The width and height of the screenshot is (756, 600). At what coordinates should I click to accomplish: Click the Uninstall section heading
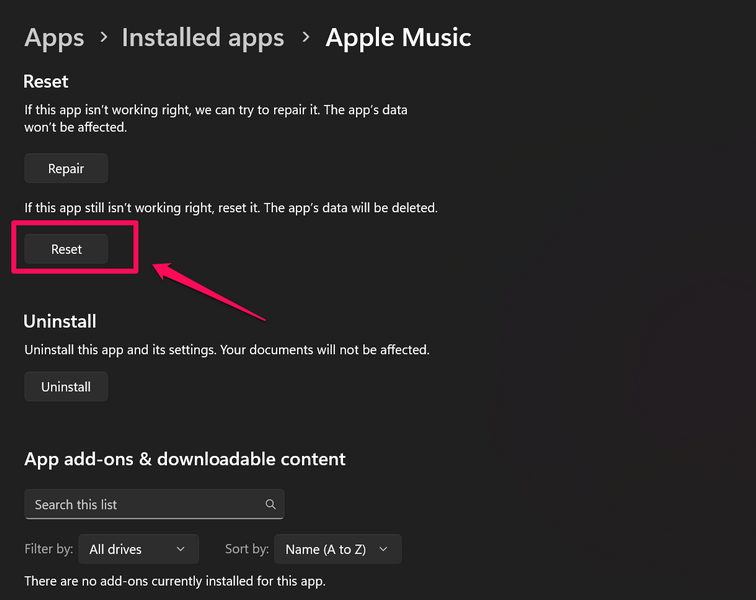click(x=60, y=321)
